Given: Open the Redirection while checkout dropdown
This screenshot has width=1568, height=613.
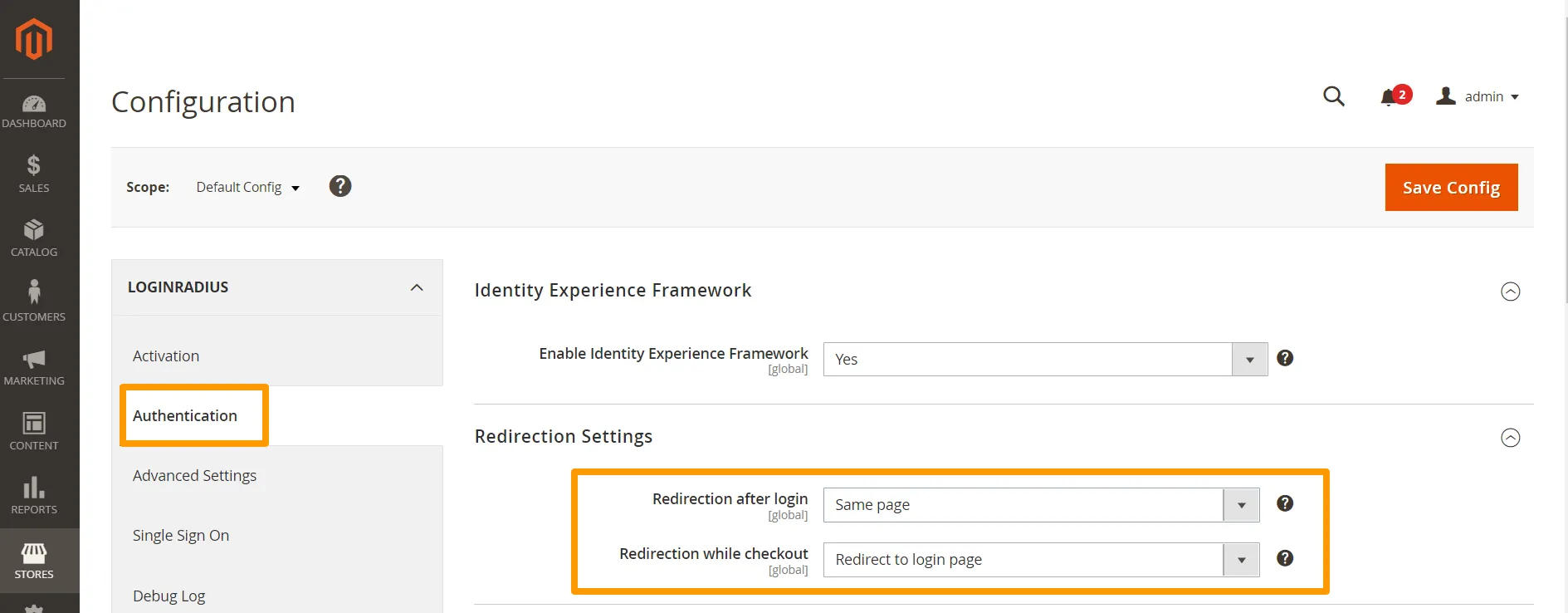Looking at the screenshot, I should tap(1041, 560).
